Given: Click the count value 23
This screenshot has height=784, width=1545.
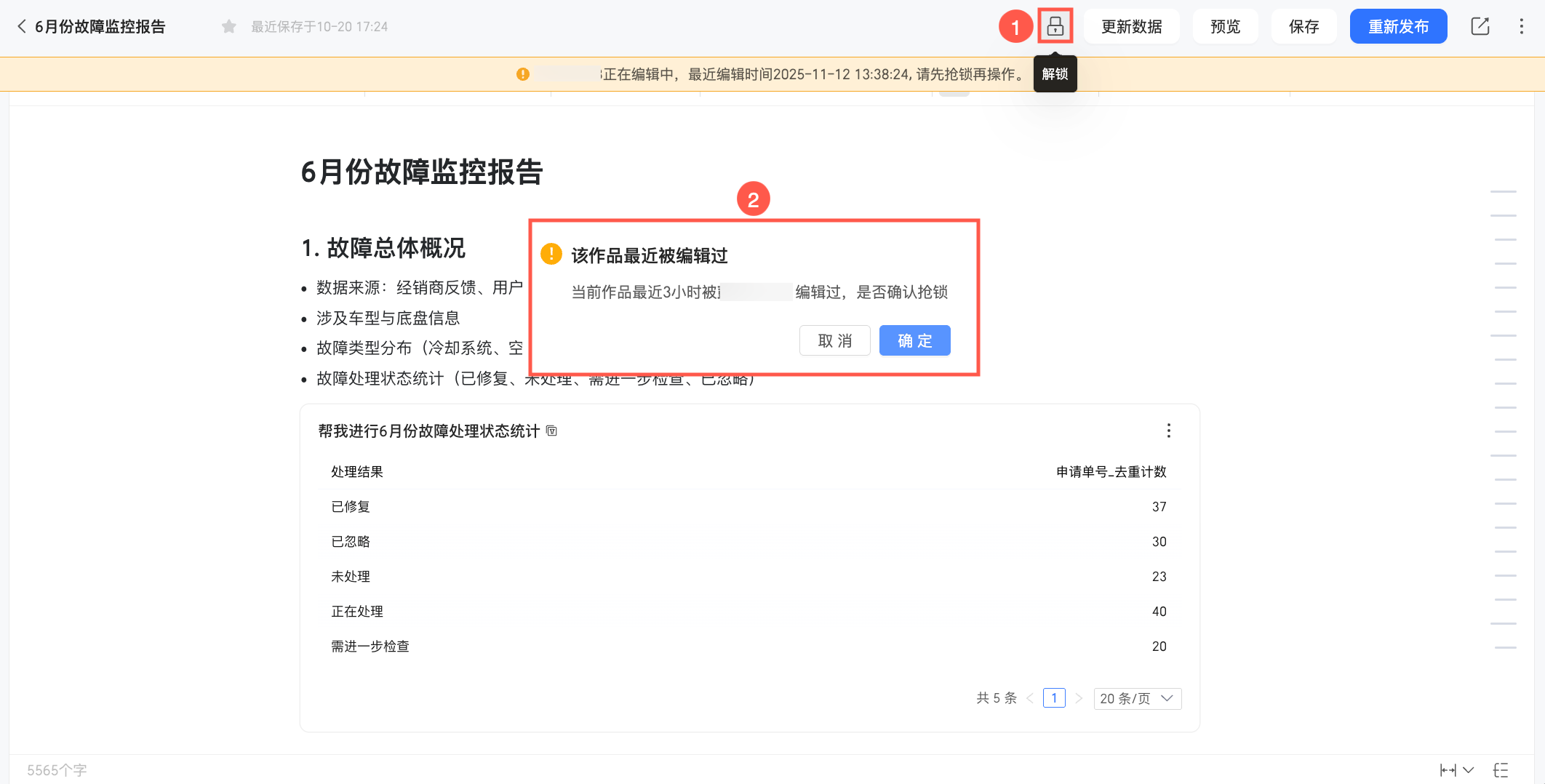Looking at the screenshot, I should [x=1159, y=577].
